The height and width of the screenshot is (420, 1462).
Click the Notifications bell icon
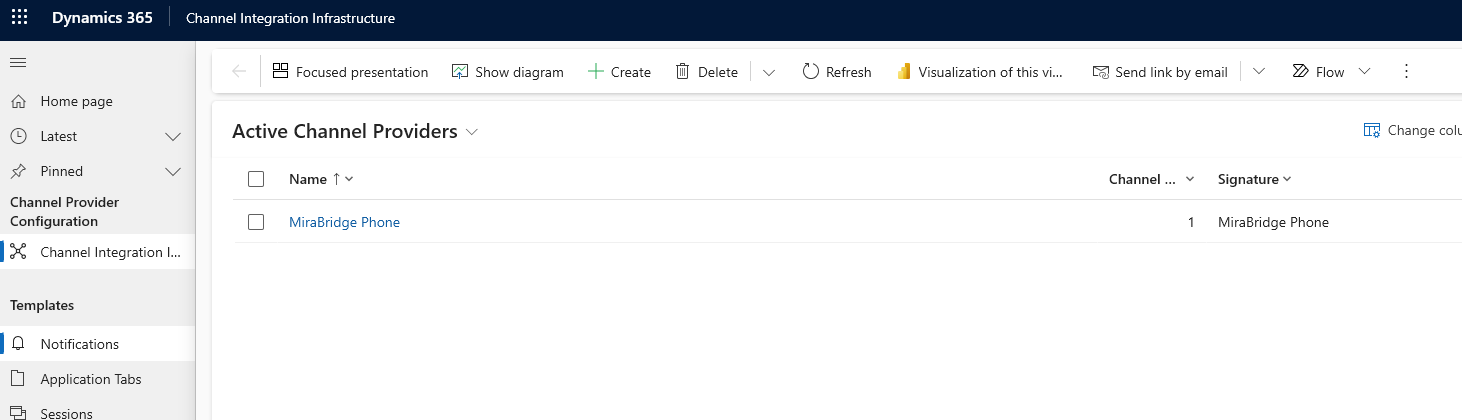pos(17,344)
